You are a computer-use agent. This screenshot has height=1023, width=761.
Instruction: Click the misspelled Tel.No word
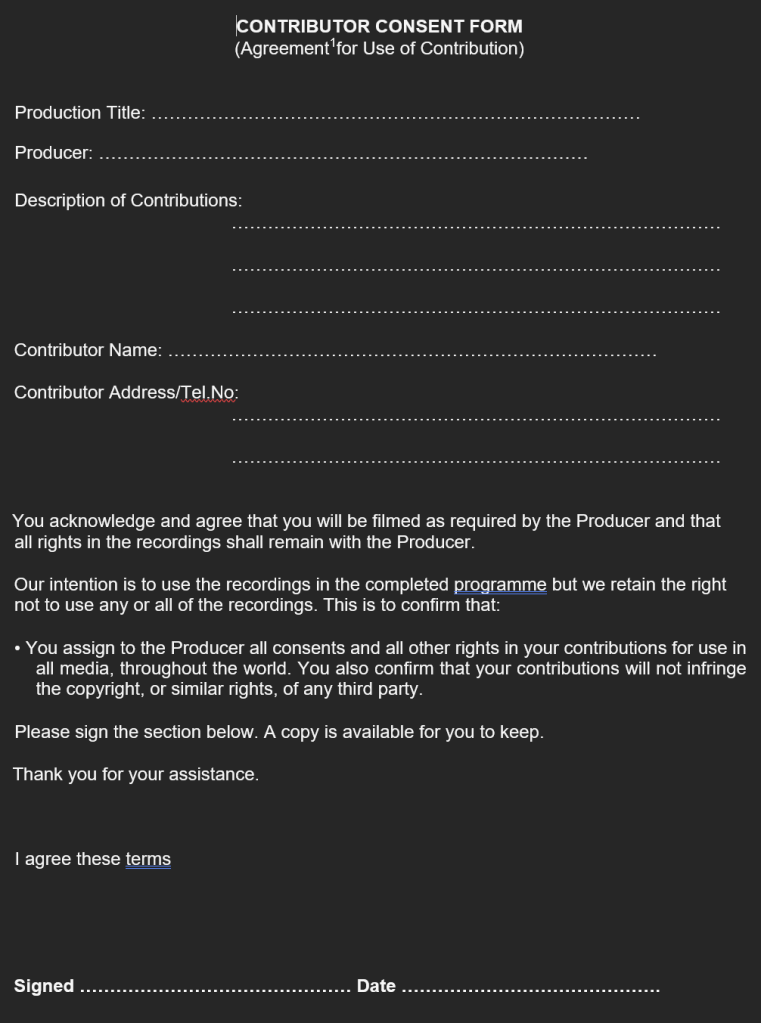pyautogui.click(x=208, y=393)
